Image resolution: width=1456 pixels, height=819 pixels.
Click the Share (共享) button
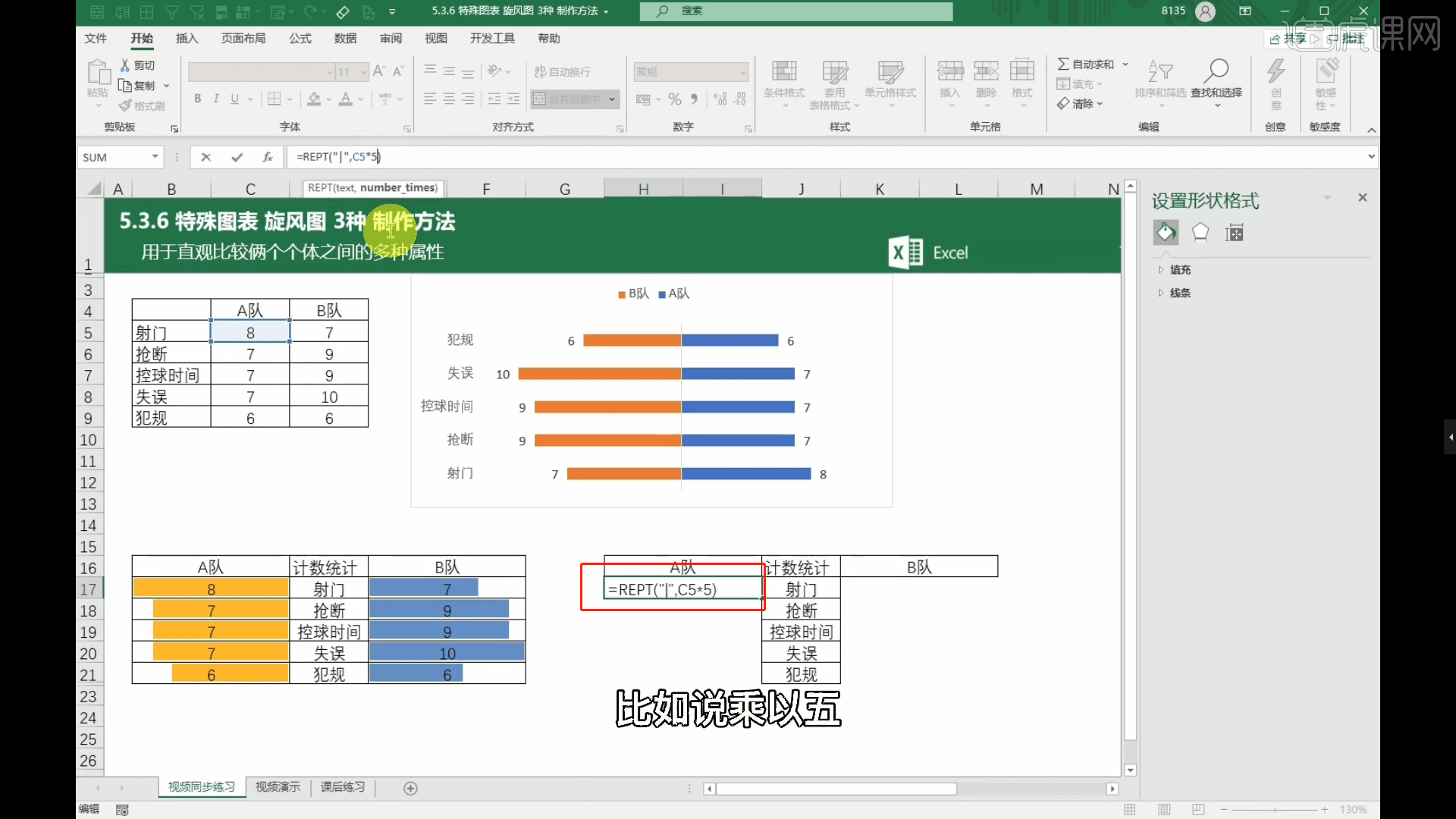(x=1288, y=39)
